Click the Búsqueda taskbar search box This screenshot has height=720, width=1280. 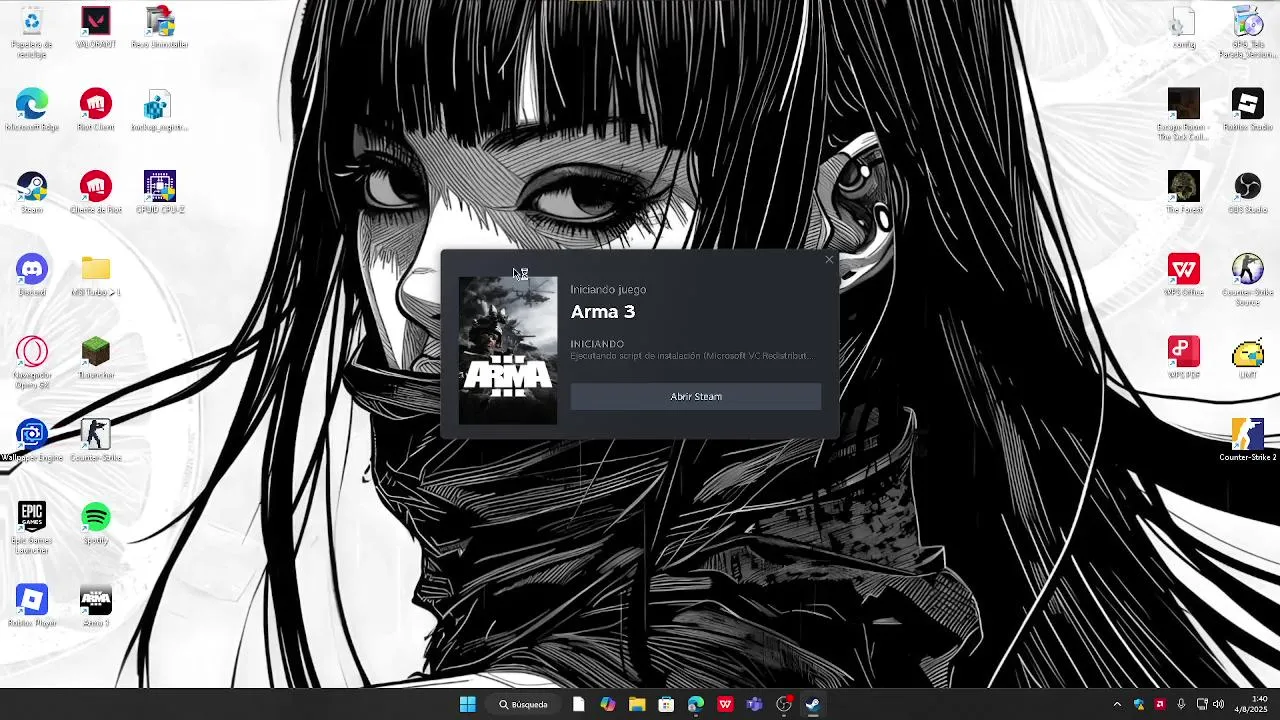click(524, 704)
